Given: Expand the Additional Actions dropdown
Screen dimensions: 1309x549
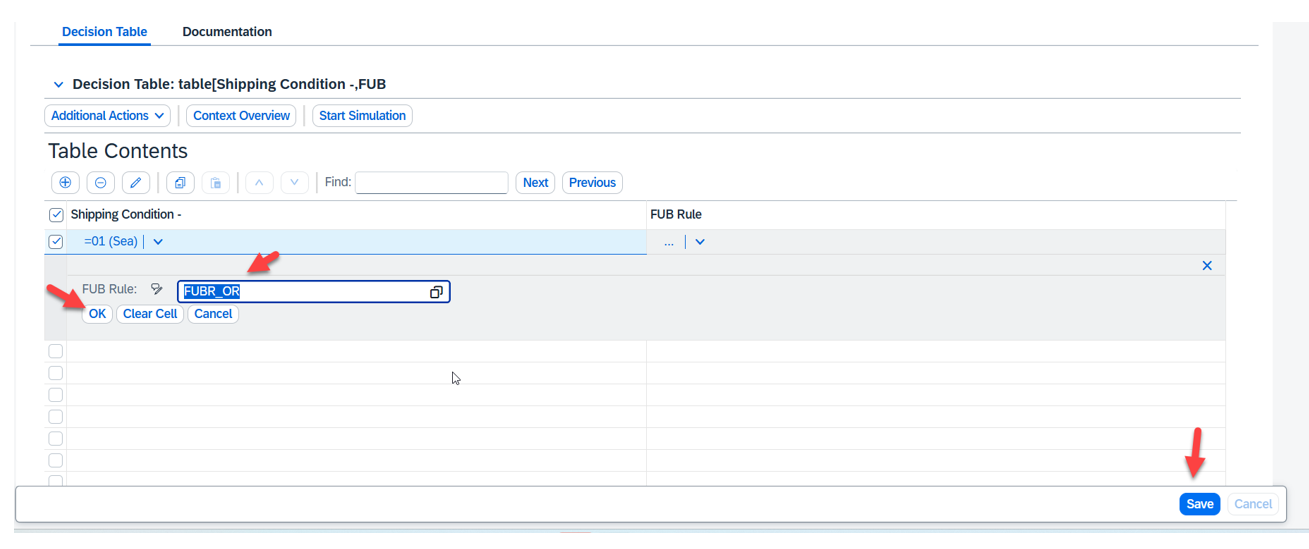Looking at the screenshot, I should (107, 116).
